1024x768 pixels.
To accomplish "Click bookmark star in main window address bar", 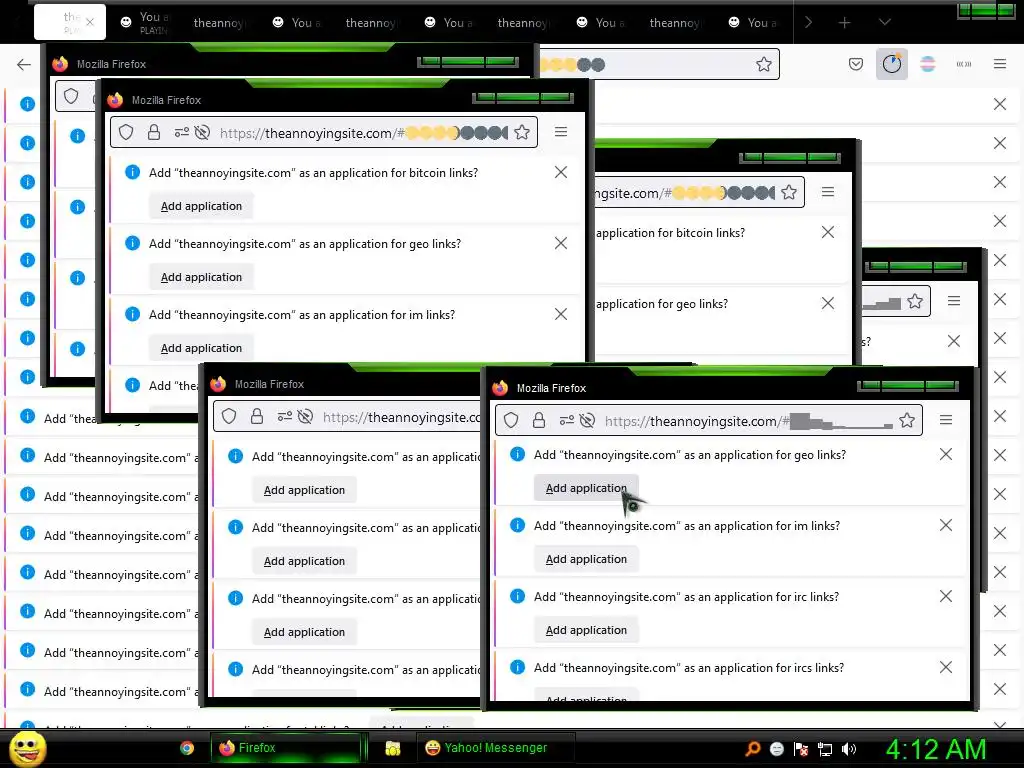I will [763, 64].
